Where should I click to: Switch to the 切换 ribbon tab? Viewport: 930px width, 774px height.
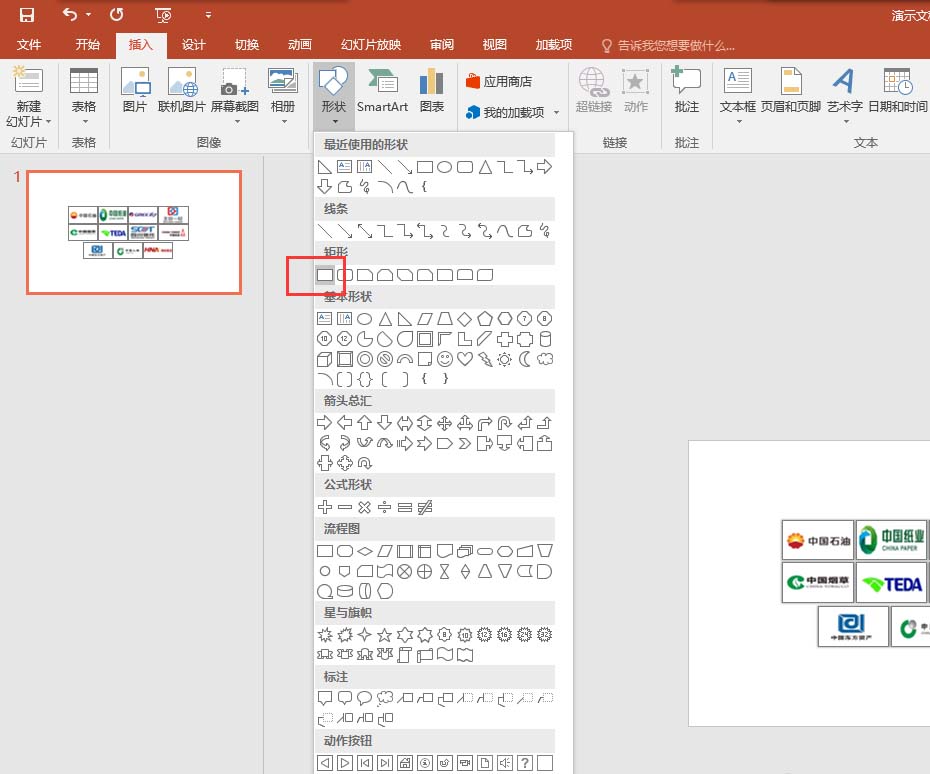coord(247,44)
